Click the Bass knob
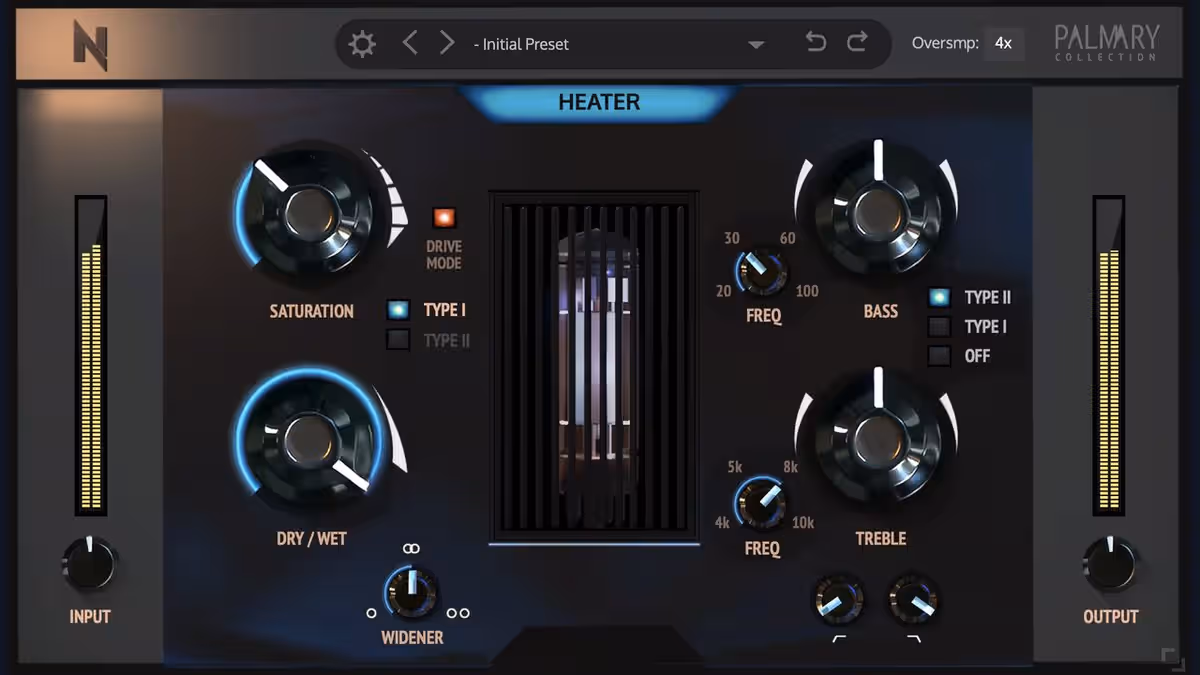 click(x=877, y=212)
